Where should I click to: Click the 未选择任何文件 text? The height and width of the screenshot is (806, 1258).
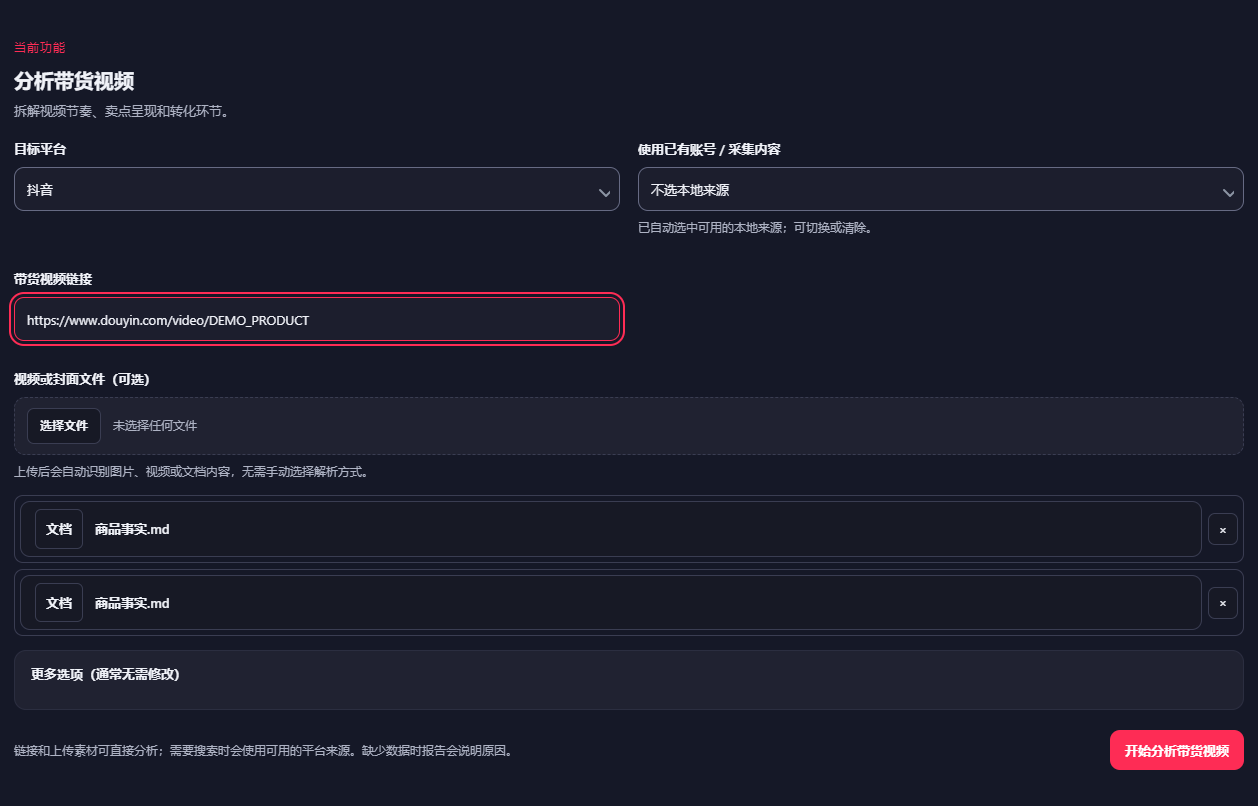point(155,426)
